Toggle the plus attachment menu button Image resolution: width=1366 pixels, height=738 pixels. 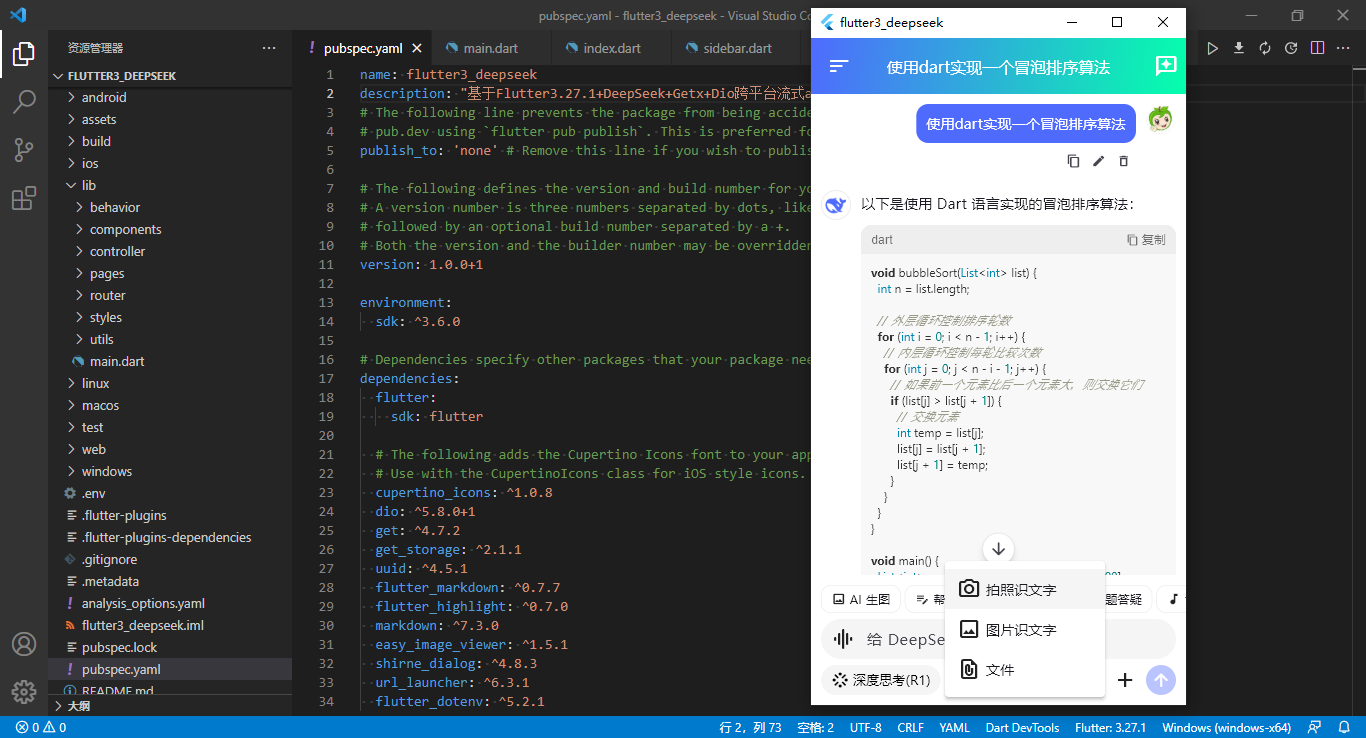coord(1125,680)
